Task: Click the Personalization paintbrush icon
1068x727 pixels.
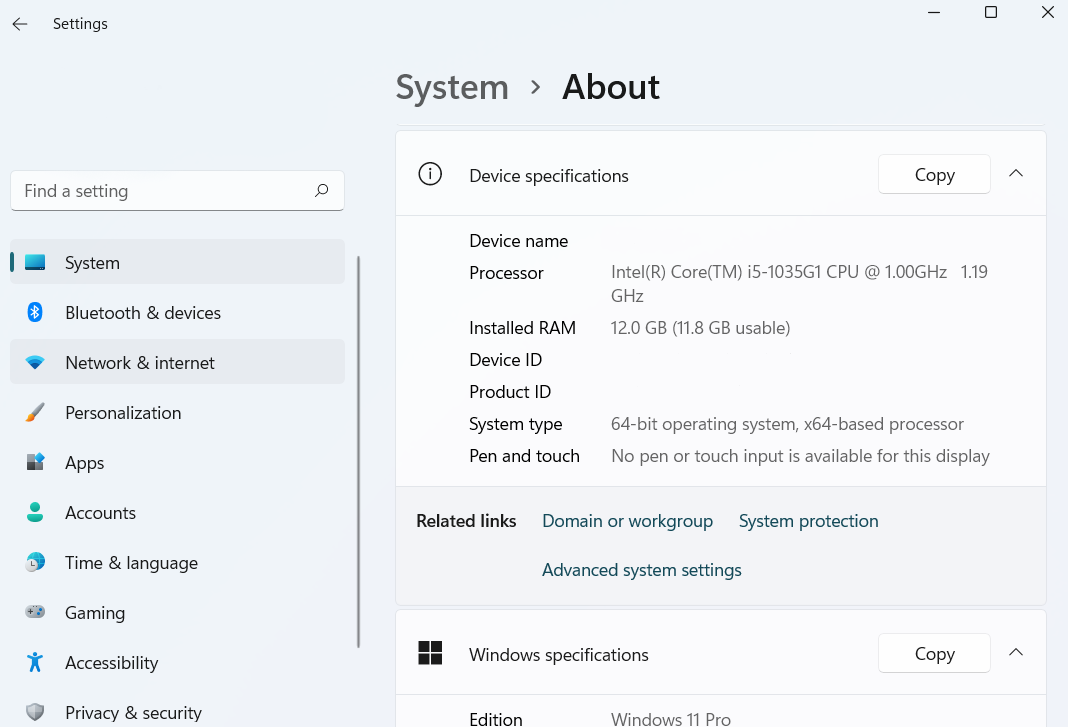Action: (x=35, y=412)
